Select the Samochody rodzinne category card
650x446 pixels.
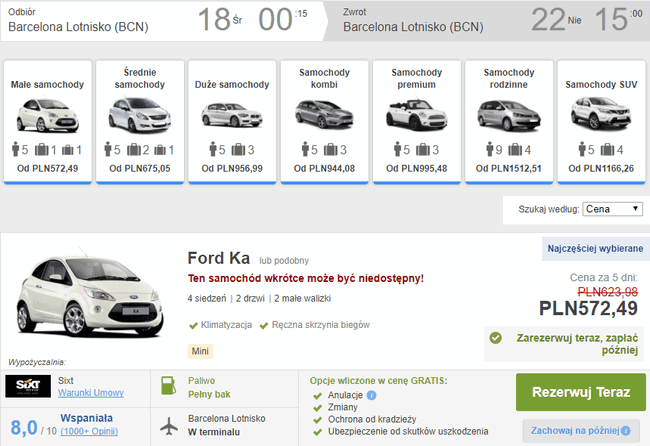[509, 122]
